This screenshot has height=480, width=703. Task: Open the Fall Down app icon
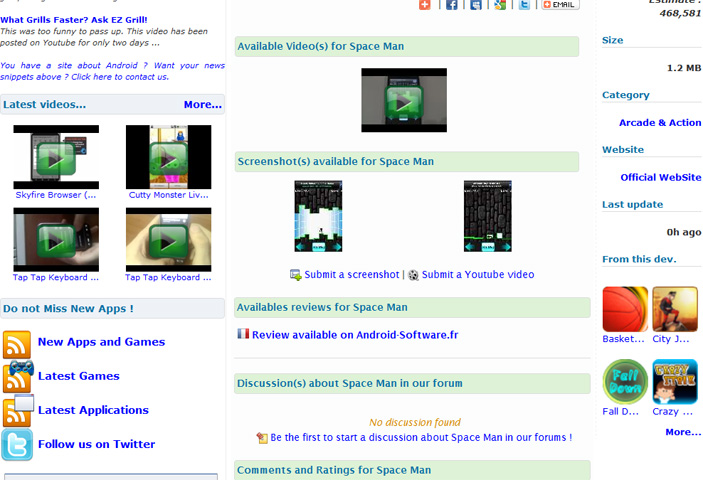click(x=624, y=381)
